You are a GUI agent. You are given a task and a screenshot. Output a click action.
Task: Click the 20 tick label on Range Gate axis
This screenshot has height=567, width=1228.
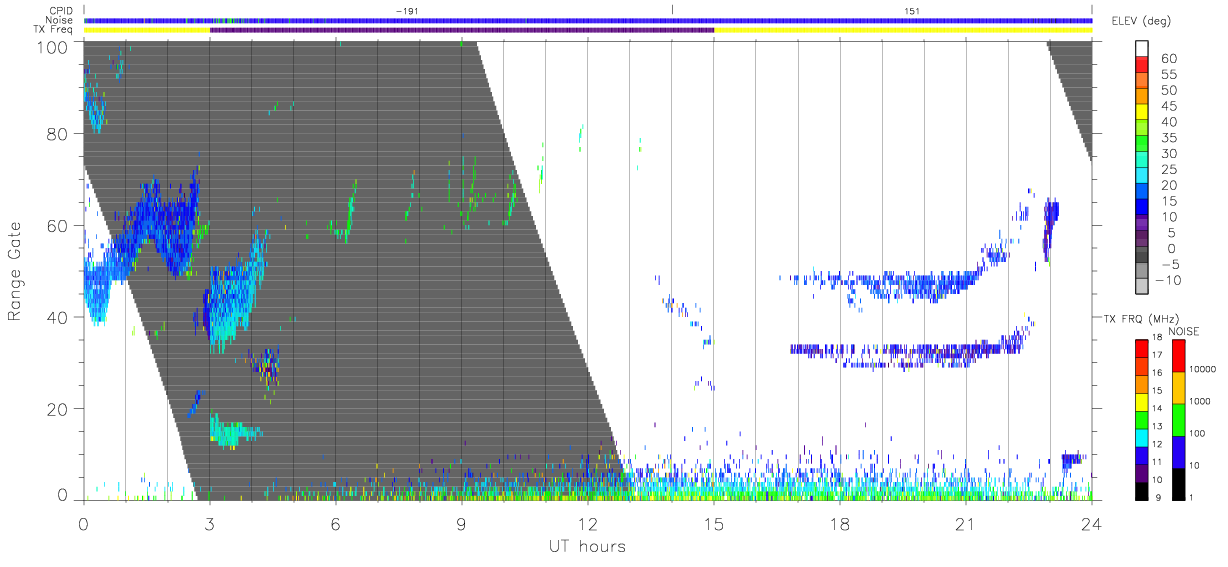click(x=58, y=409)
